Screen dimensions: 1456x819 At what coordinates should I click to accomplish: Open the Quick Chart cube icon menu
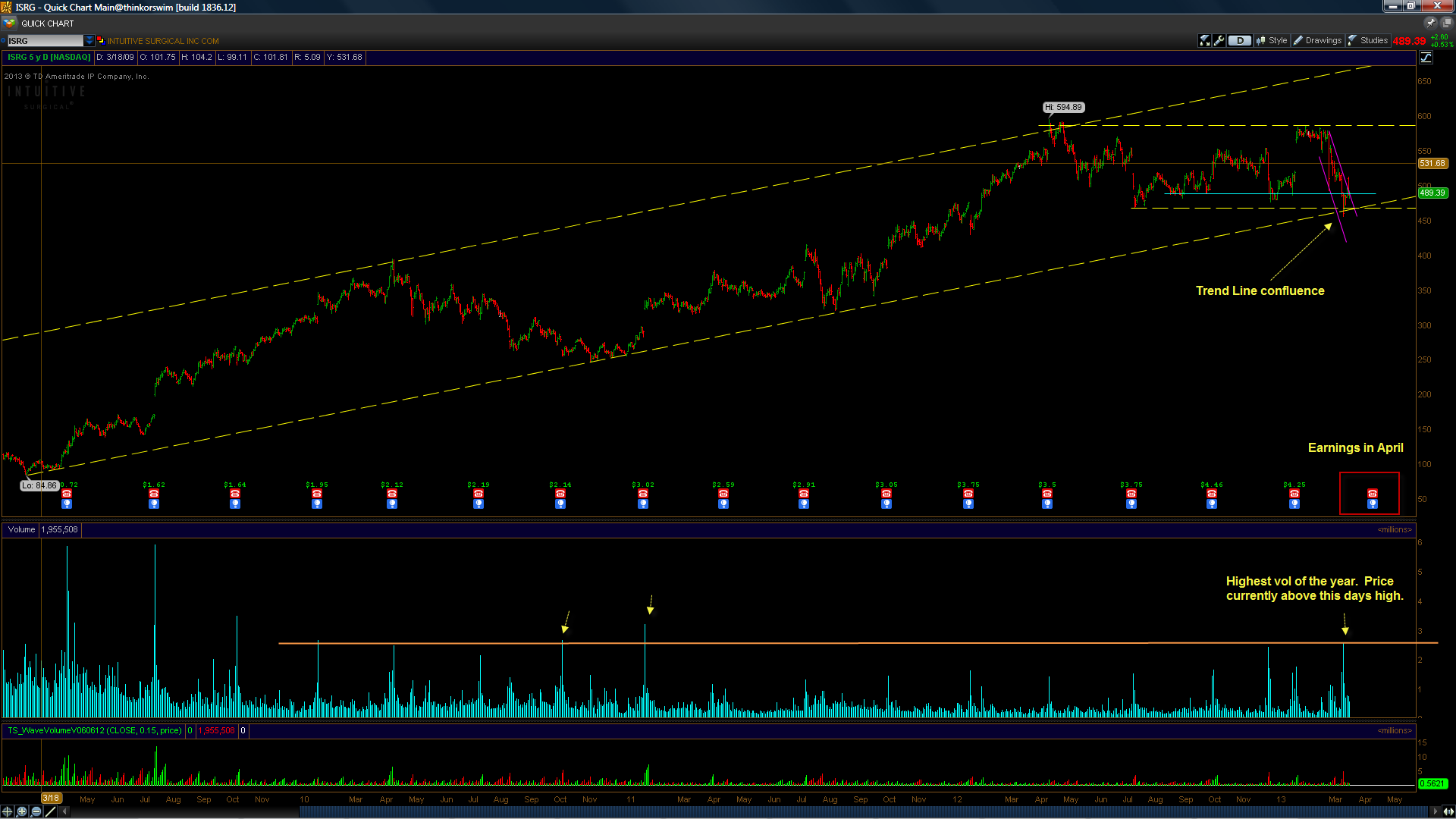pos(9,24)
